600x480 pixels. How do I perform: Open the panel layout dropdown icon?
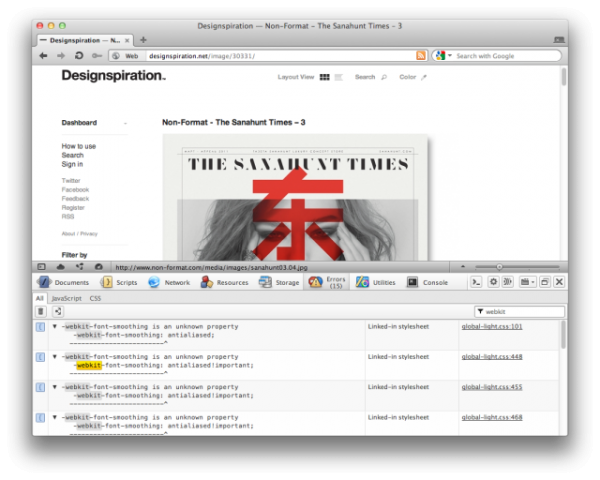(527, 282)
